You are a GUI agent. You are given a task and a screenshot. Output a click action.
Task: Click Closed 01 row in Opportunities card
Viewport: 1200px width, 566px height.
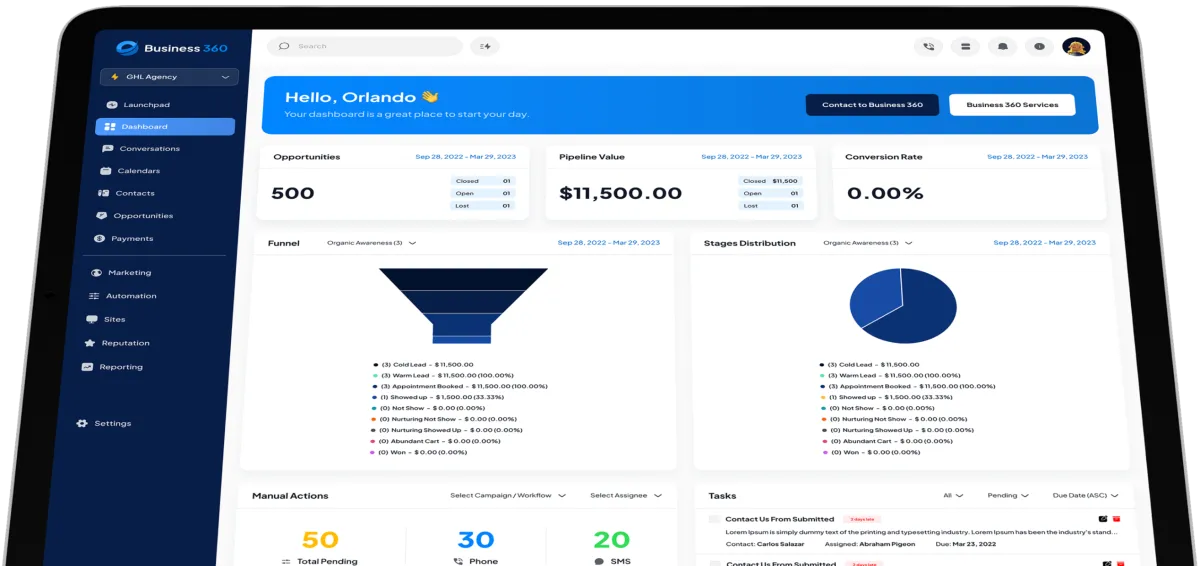click(x=483, y=181)
